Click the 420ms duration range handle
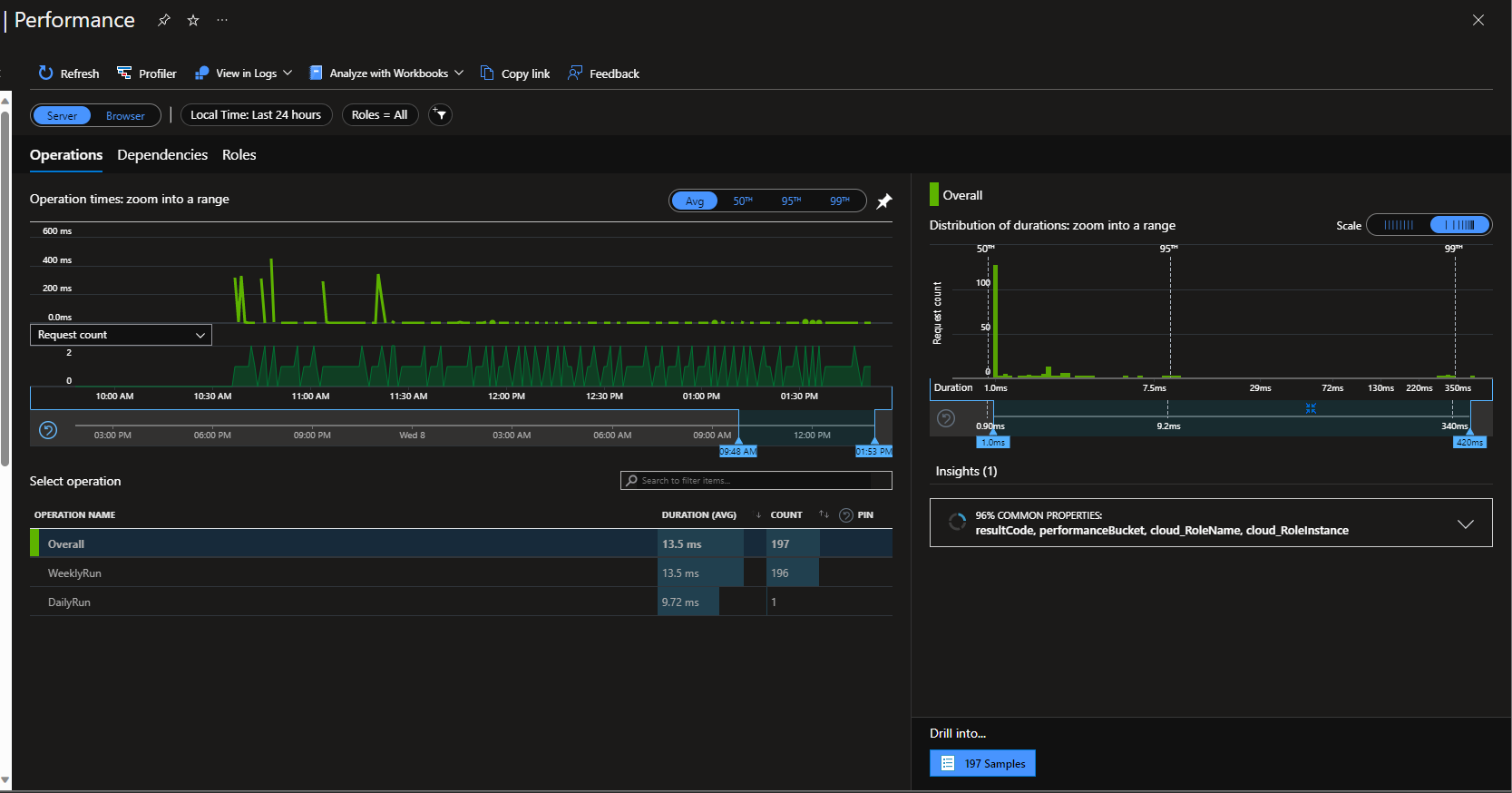This screenshot has width=1512, height=793. [x=1469, y=442]
